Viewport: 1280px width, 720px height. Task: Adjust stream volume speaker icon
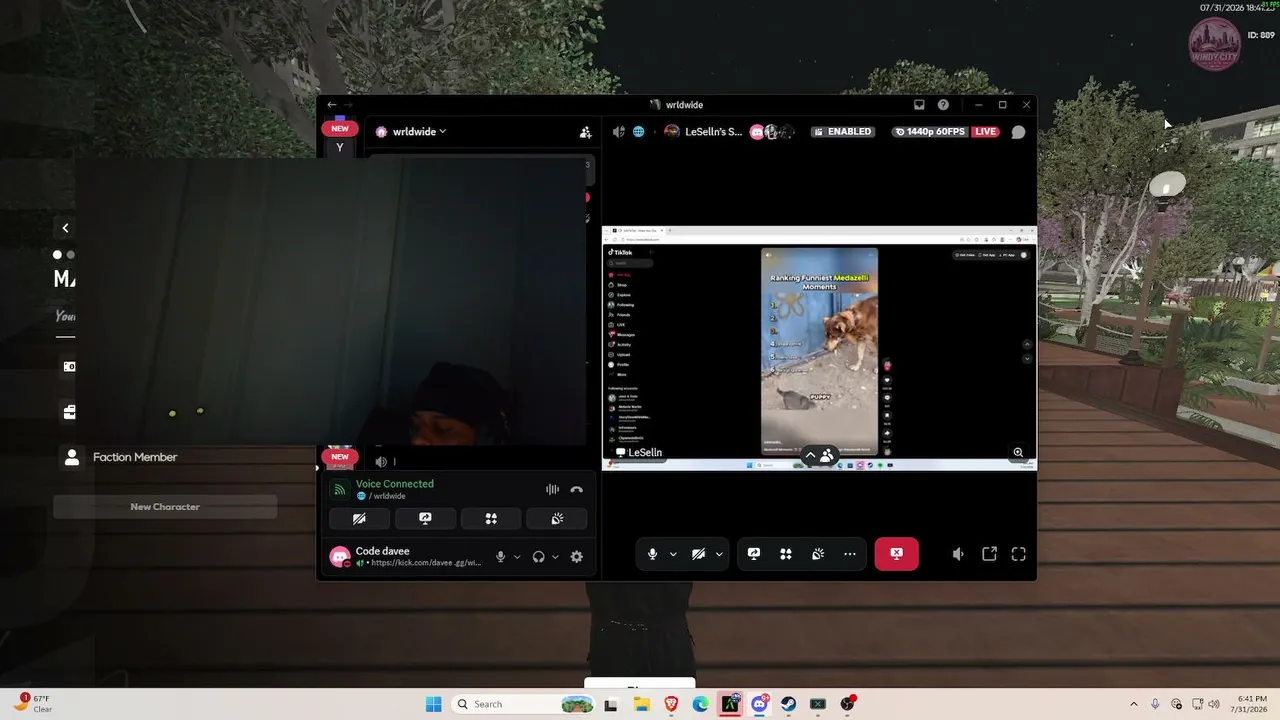(958, 554)
